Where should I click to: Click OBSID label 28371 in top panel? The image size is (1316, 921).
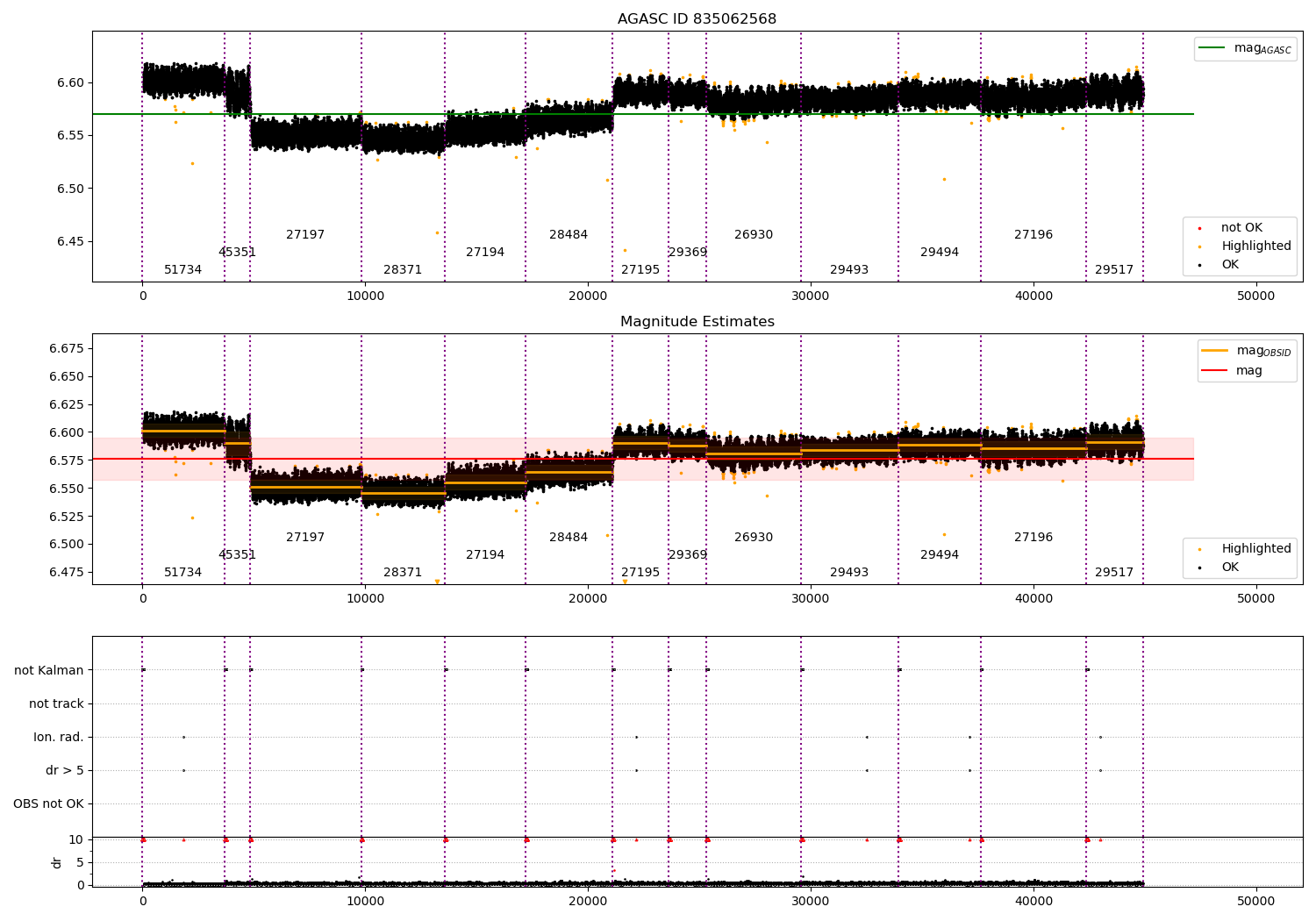click(x=403, y=270)
